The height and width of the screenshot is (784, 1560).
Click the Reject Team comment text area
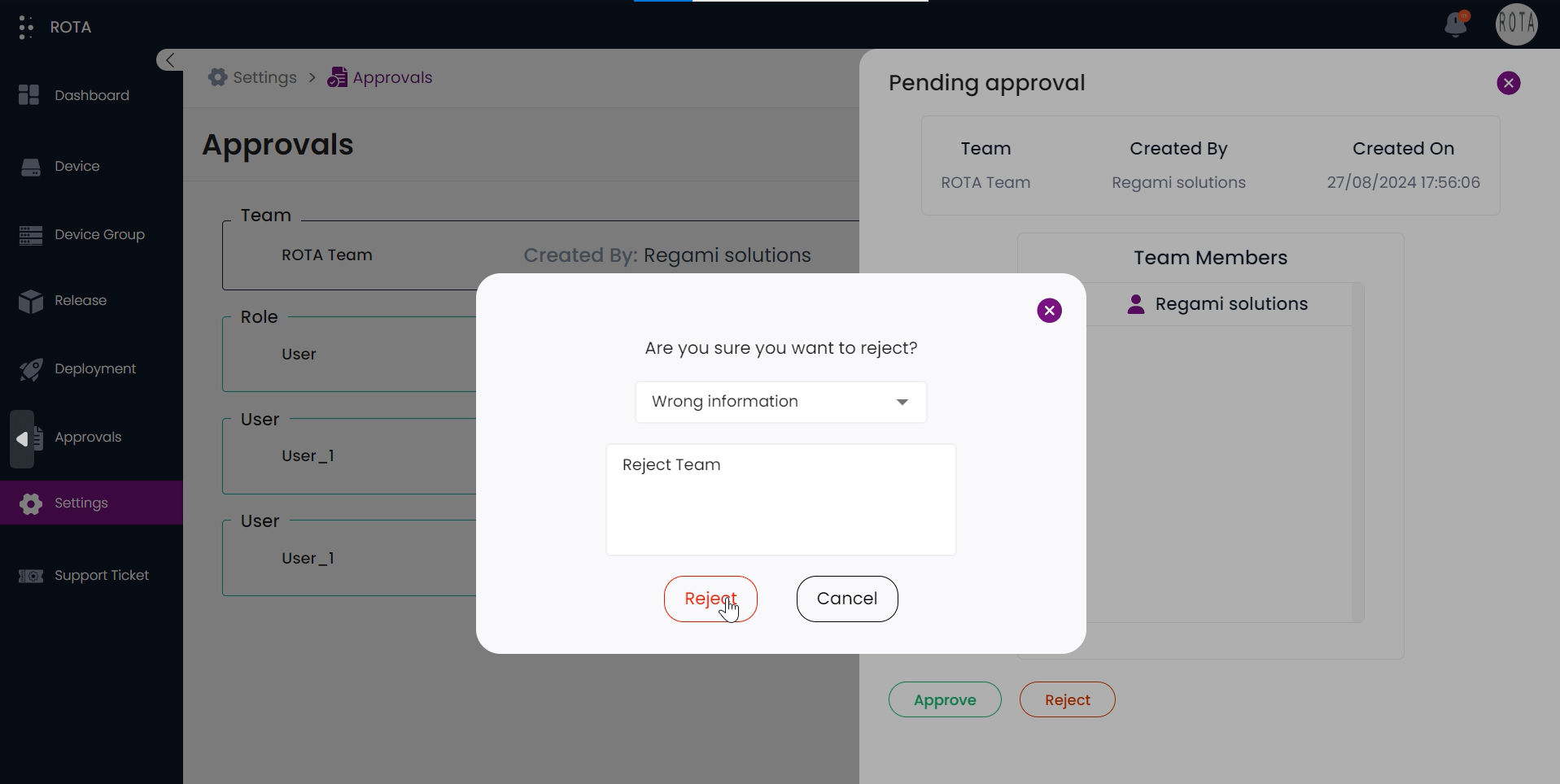[x=780, y=499]
